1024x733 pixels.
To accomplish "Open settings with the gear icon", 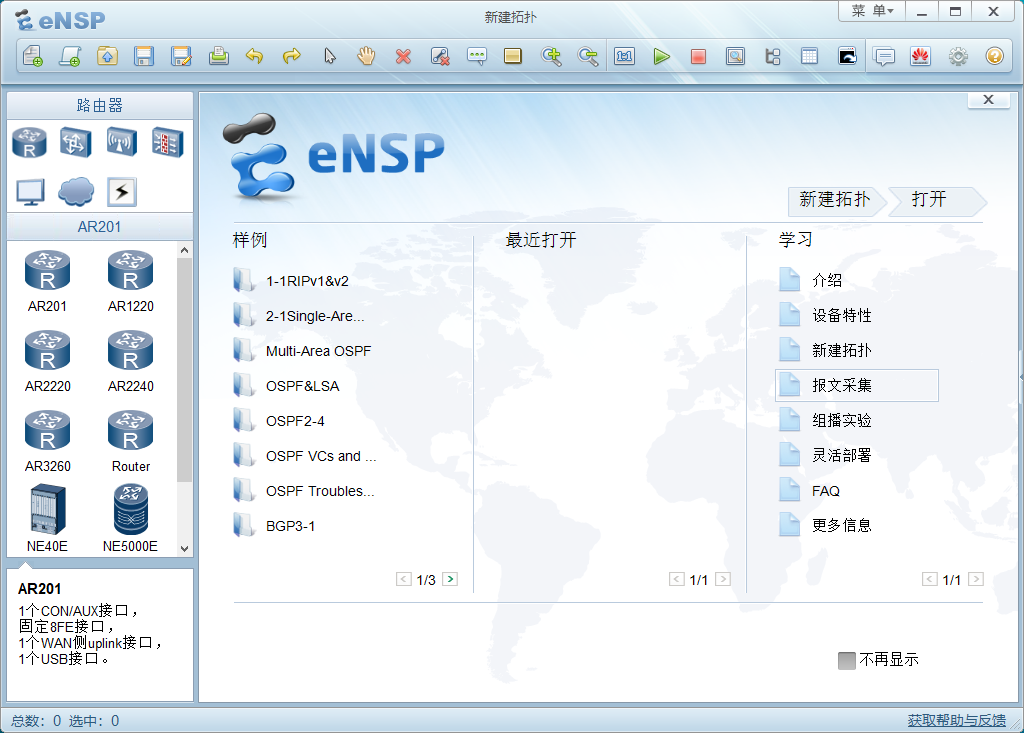I will [x=958, y=56].
